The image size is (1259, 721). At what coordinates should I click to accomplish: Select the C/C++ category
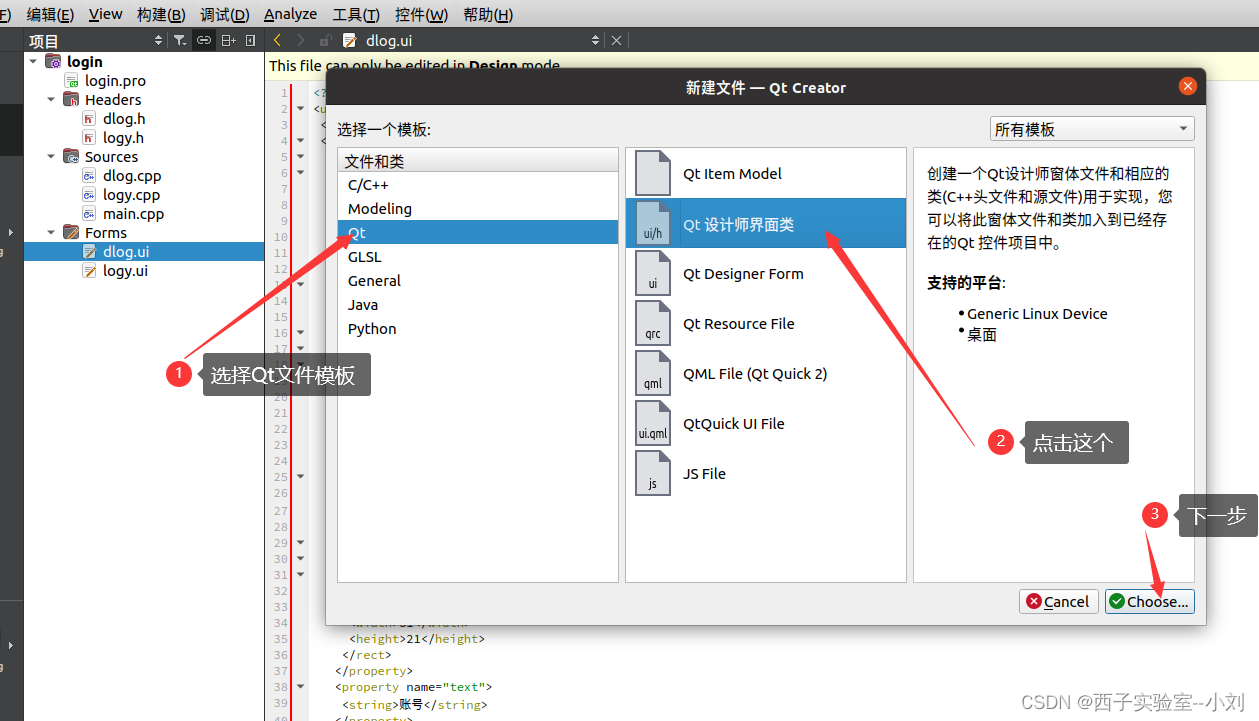(x=478, y=185)
